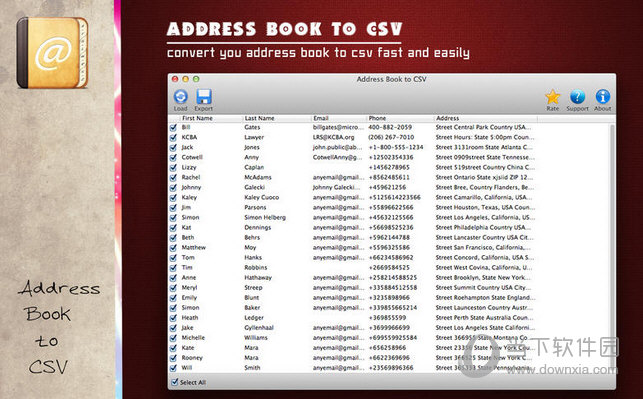Click first name Johnny
This screenshot has width=643, height=399.
pos(191,187)
